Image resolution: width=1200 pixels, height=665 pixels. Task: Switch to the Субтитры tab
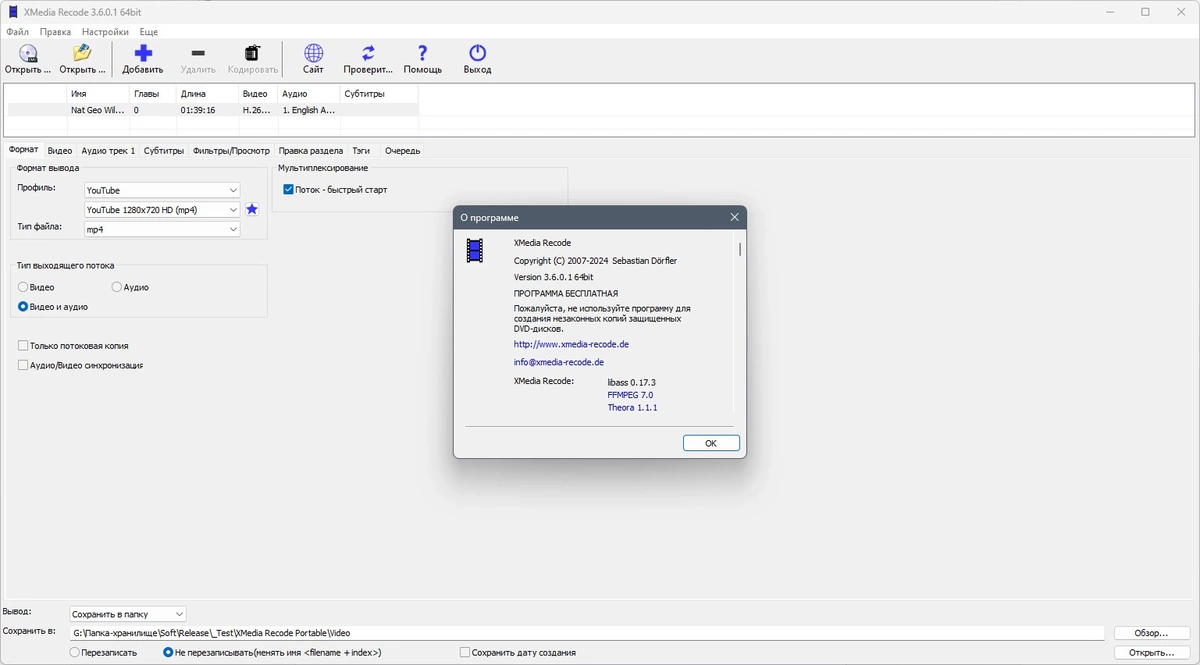(x=164, y=151)
